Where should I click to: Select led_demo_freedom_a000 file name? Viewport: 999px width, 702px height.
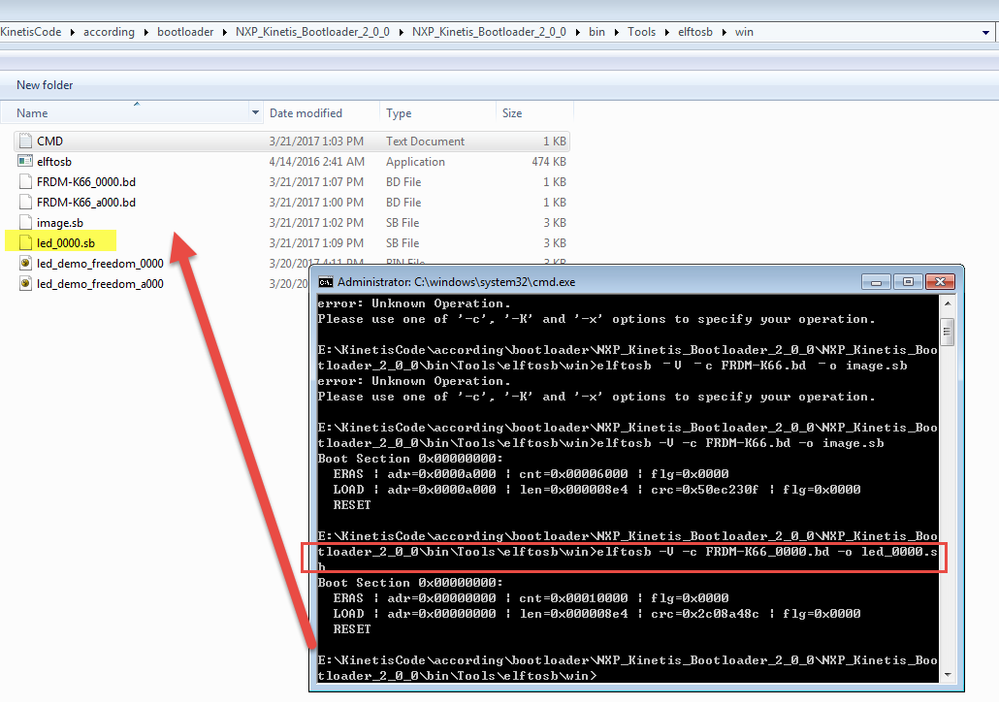click(x=100, y=283)
